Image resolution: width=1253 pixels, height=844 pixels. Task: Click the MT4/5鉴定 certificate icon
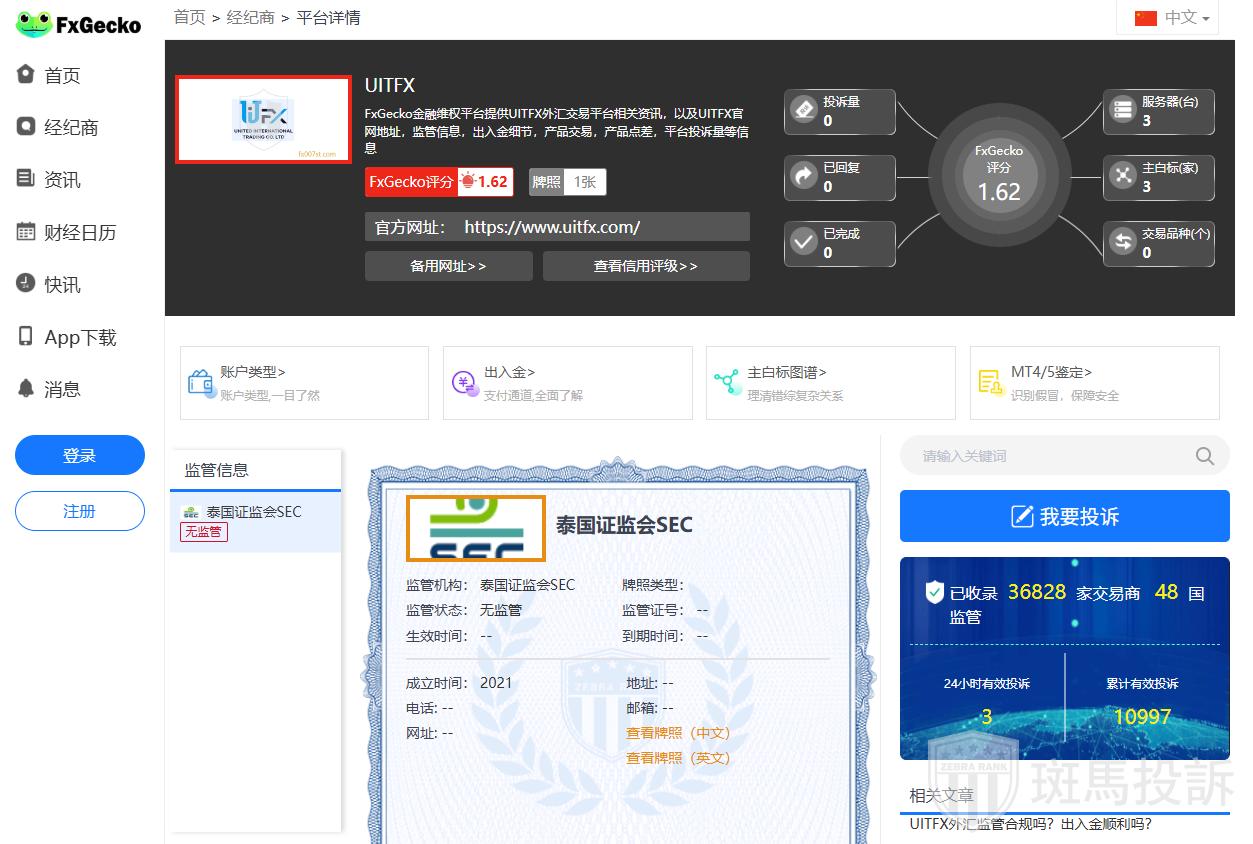click(x=990, y=383)
